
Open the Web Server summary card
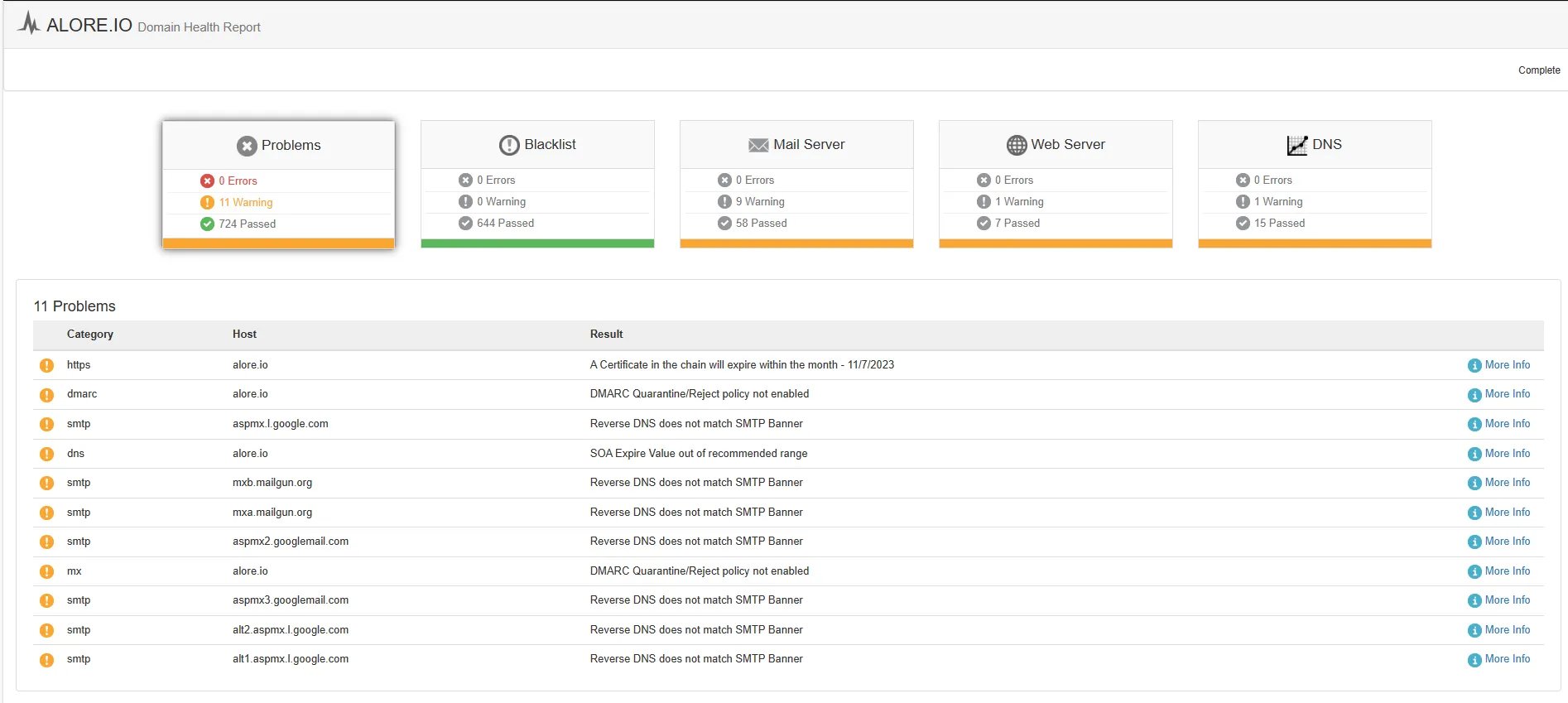pyautogui.click(x=1056, y=184)
